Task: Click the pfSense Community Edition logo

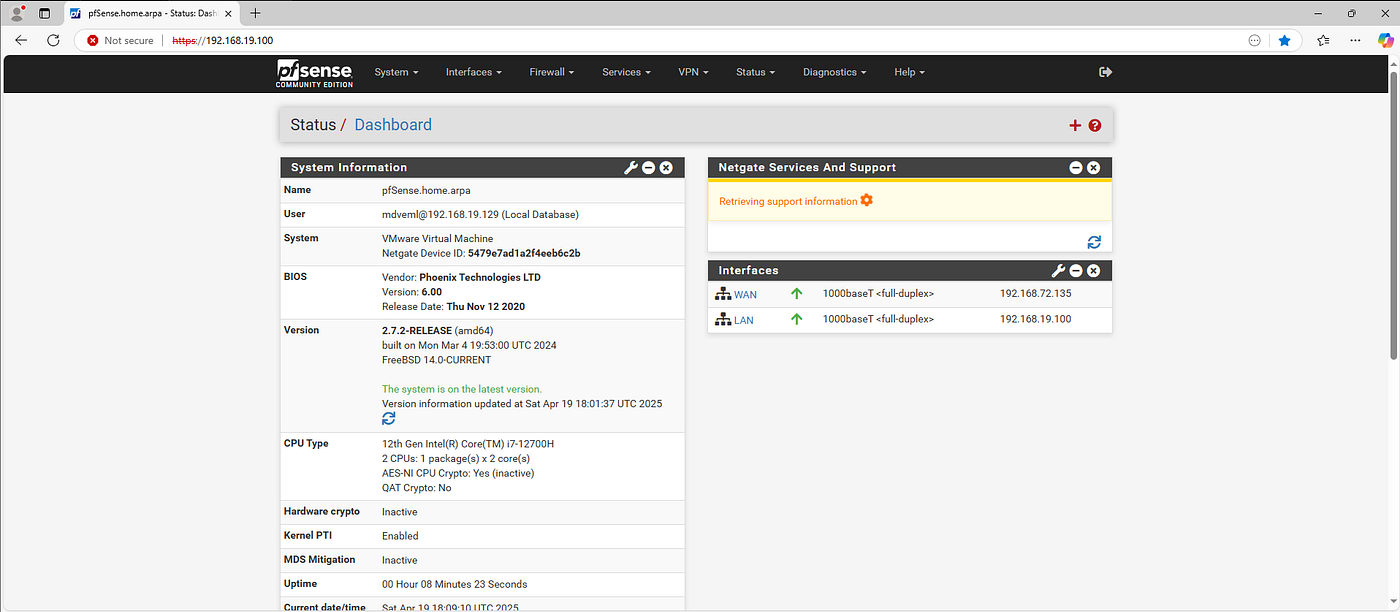Action: point(315,73)
